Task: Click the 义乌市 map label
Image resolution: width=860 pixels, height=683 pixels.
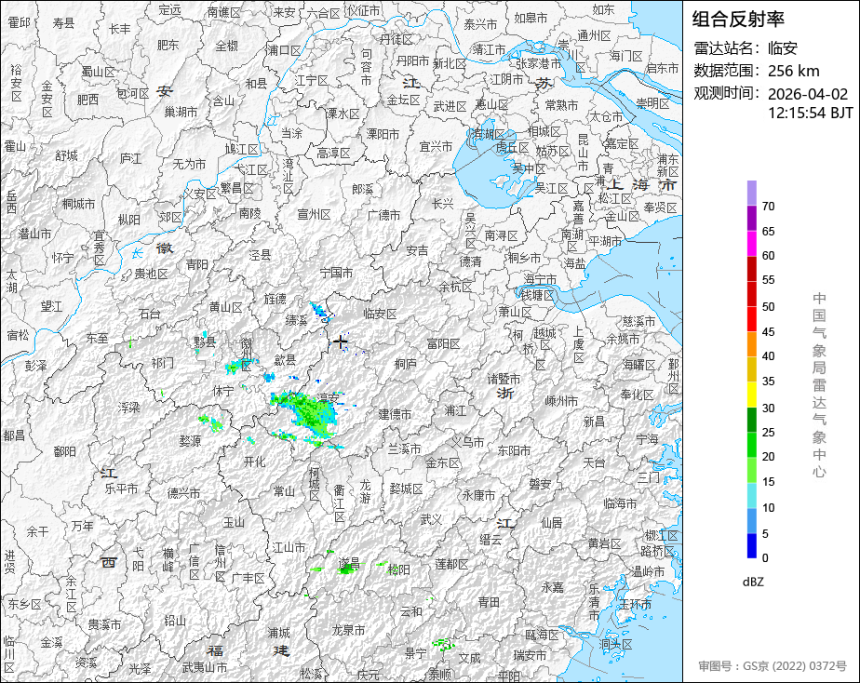Action: (x=468, y=442)
